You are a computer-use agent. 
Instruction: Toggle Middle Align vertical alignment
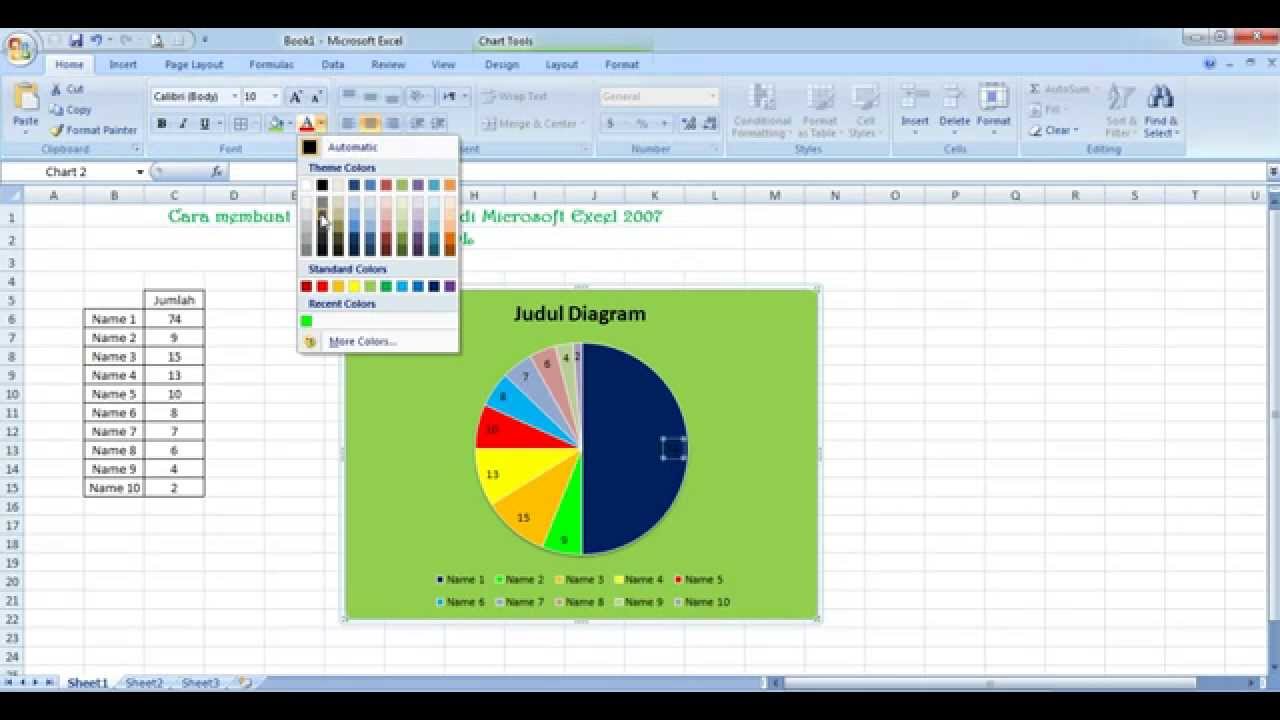click(370, 97)
